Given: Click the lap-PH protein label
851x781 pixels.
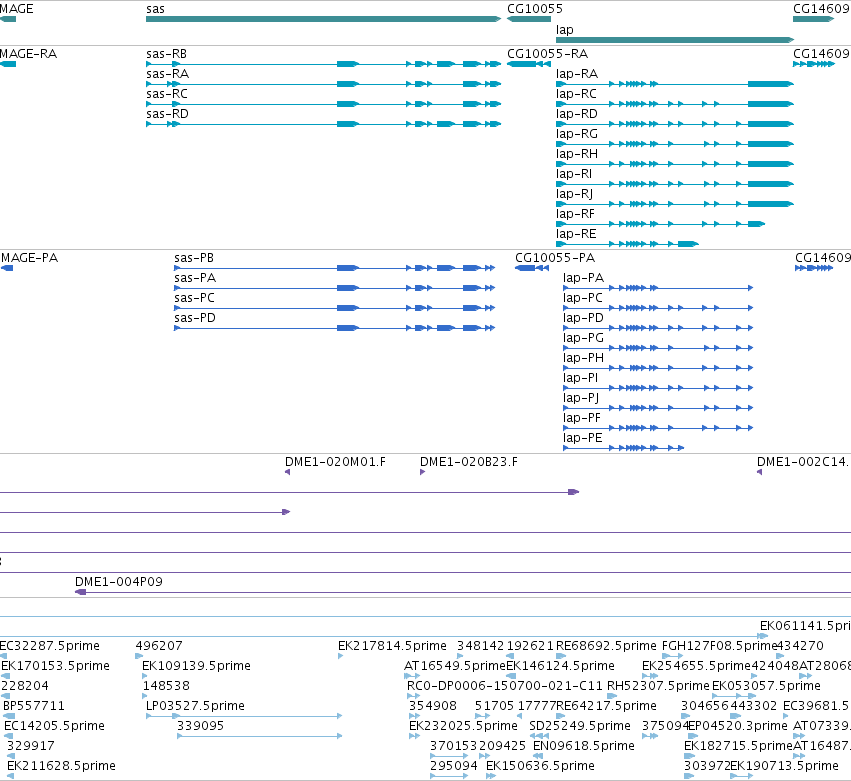Looking at the screenshot, I should click(583, 358).
